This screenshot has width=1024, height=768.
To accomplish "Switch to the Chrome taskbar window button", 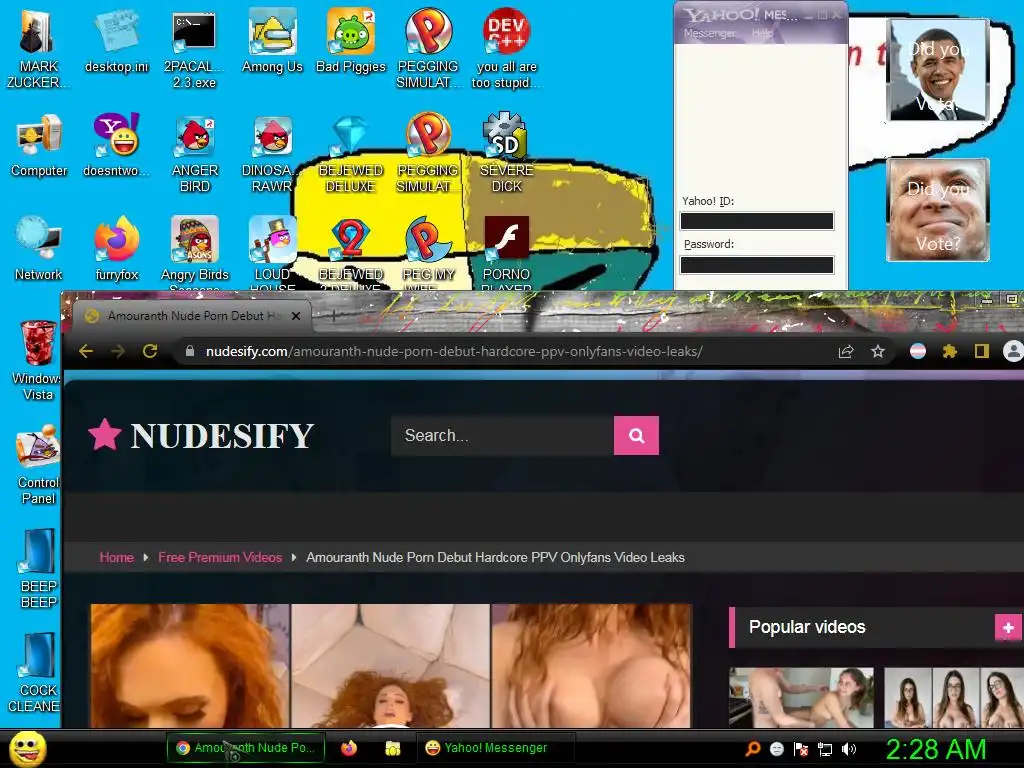I will (246, 748).
